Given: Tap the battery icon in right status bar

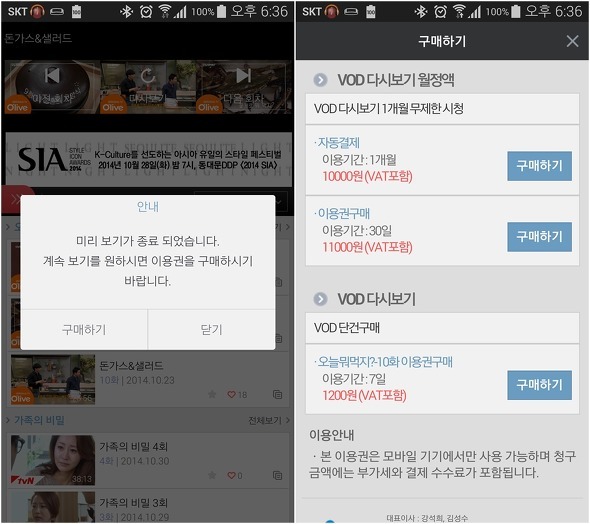Looking at the screenshot, I should click(x=516, y=12).
